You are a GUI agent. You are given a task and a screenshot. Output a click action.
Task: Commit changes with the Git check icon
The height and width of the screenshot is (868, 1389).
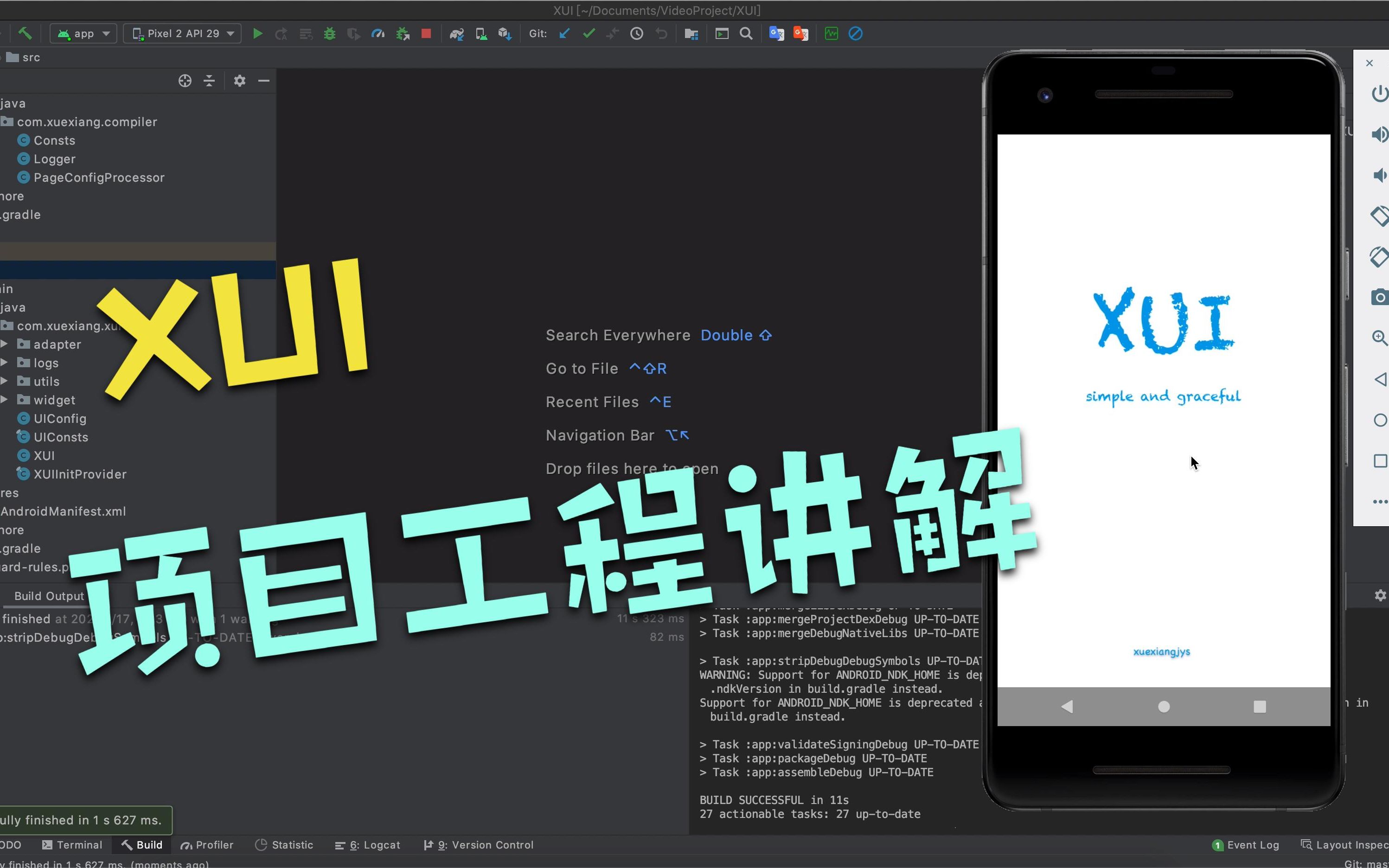tap(589, 33)
